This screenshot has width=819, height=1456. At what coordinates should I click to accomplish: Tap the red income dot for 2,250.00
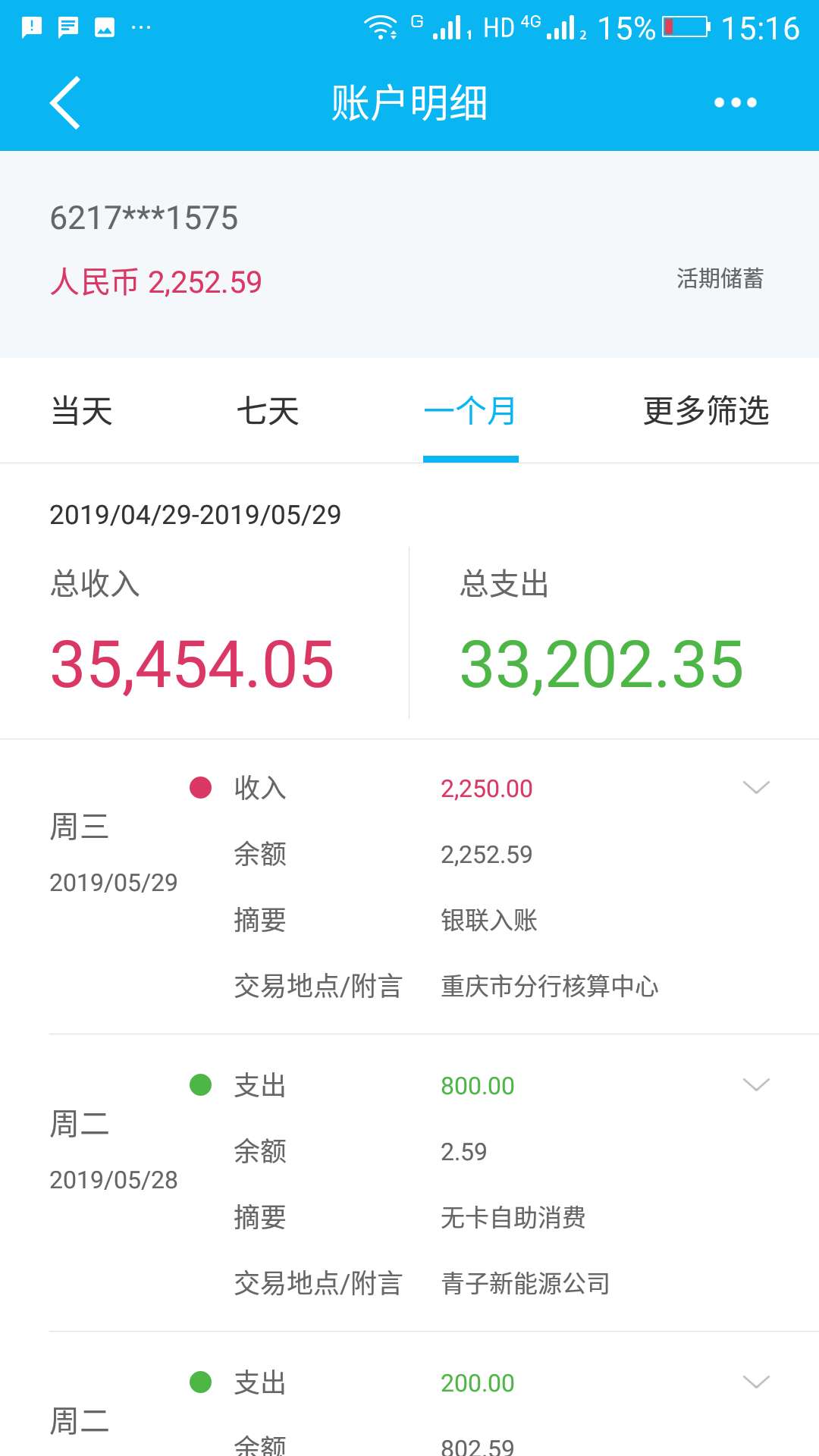(200, 788)
